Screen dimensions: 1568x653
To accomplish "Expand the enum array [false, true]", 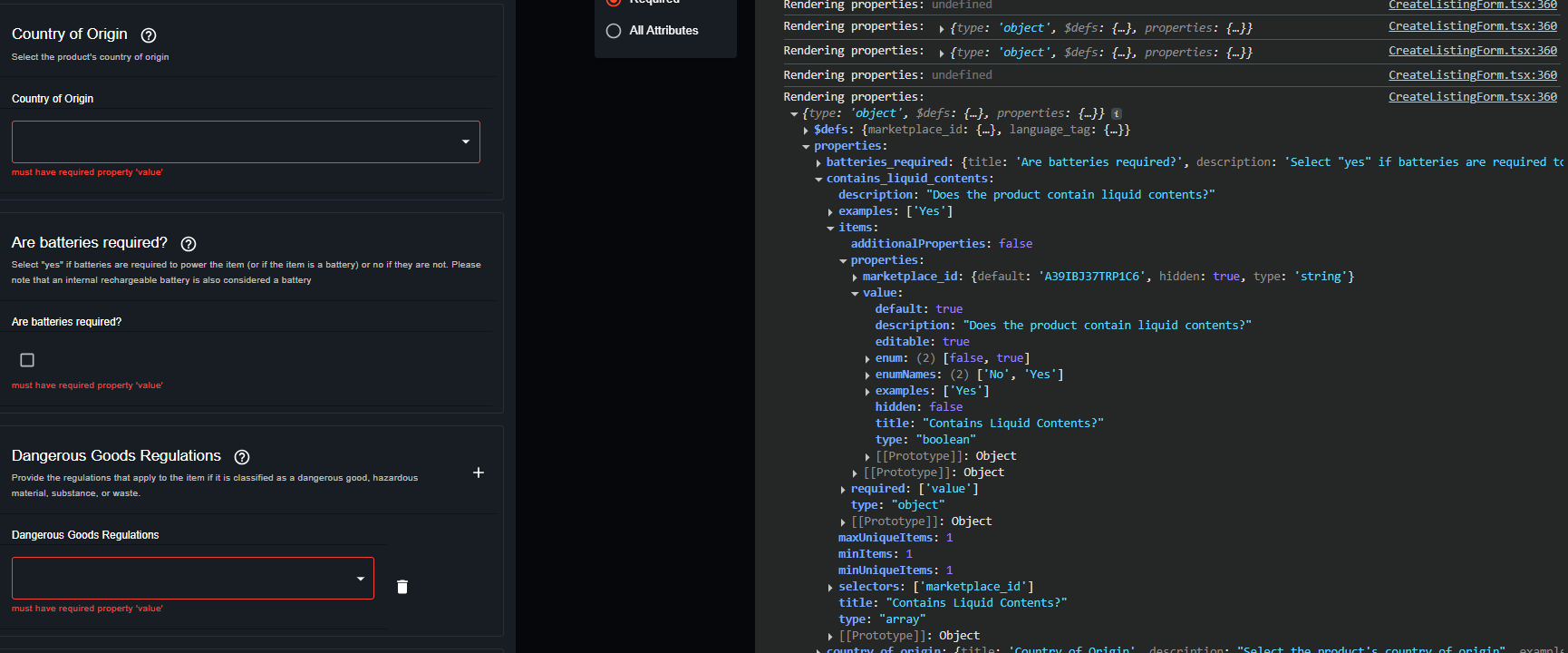I will (867, 359).
